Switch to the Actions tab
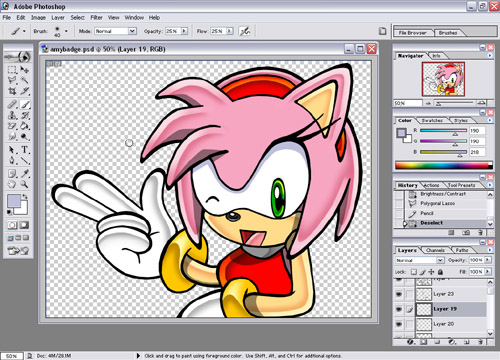 tap(431, 185)
